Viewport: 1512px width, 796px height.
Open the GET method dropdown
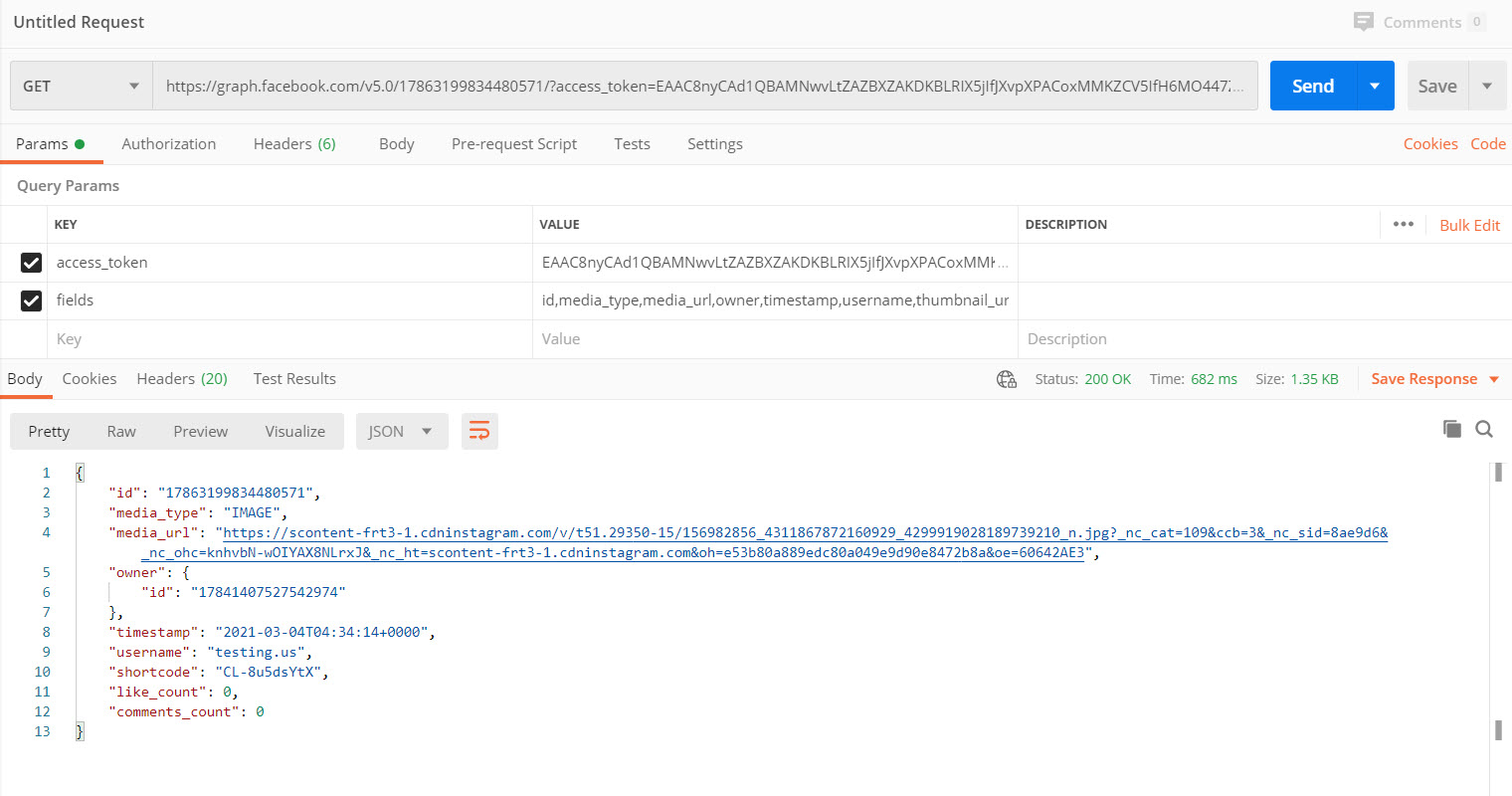(x=82, y=86)
